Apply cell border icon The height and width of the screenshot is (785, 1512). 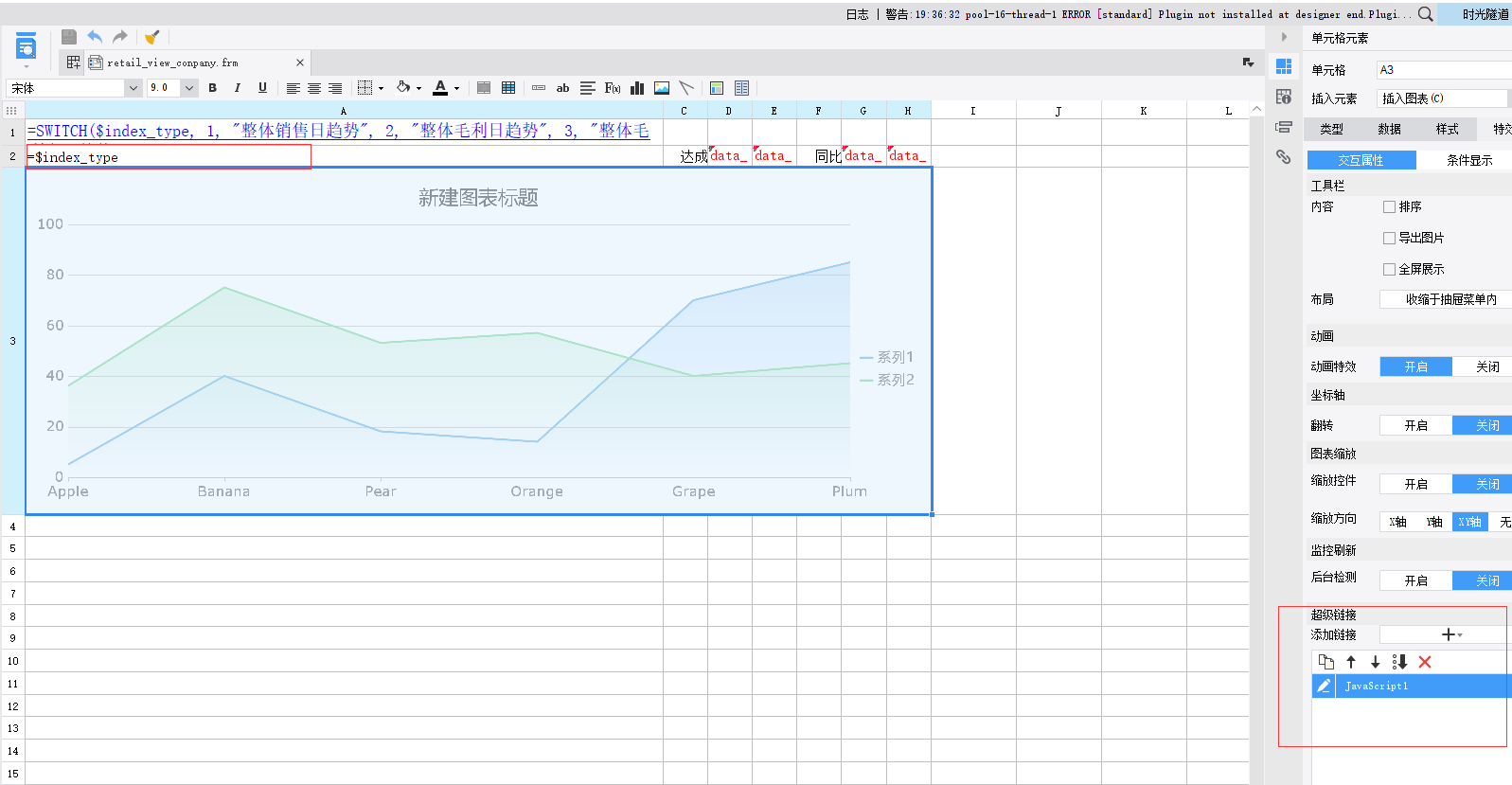click(365, 88)
